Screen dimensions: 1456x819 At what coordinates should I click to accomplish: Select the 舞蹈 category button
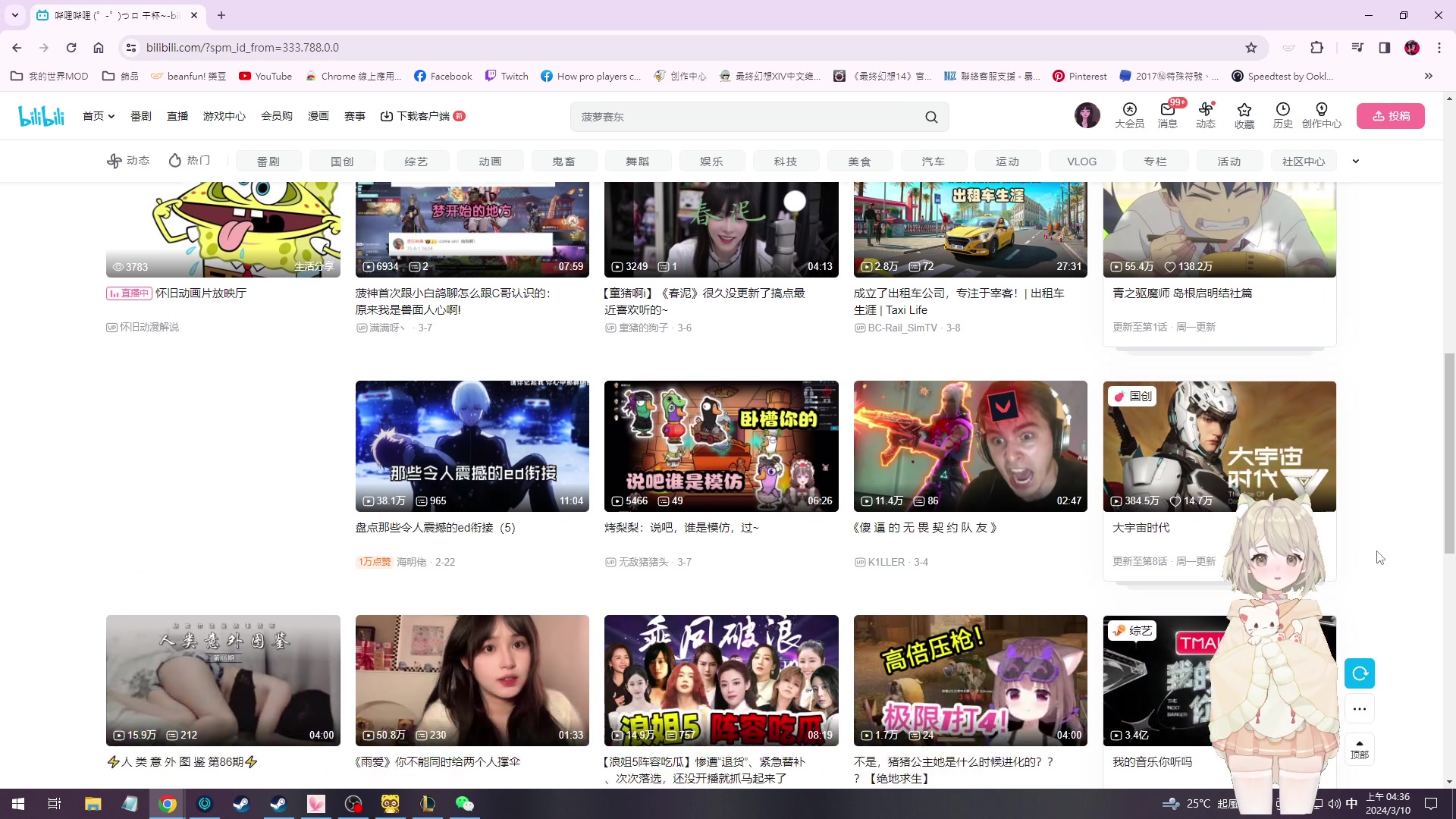(638, 162)
